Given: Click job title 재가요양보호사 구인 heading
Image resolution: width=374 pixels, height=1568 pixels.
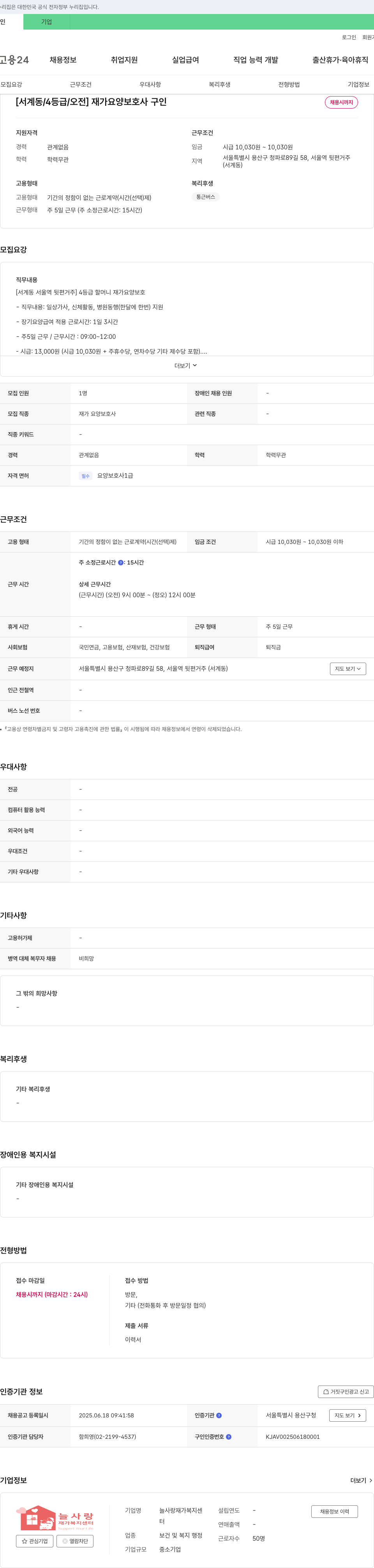Looking at the screenshot, I should tap(91, 102).
